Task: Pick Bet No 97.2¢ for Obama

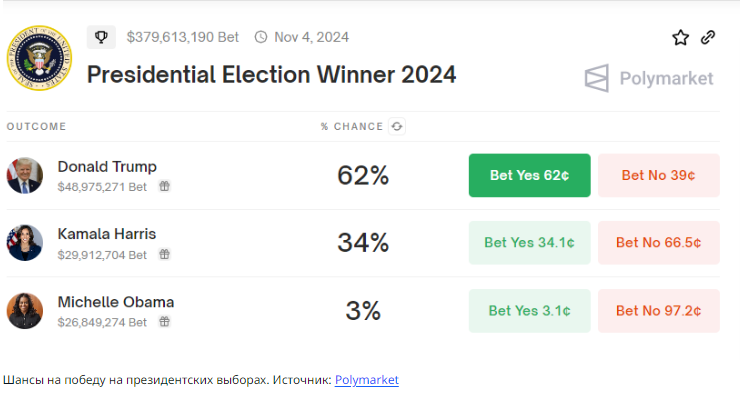Action: tap(658, 310)
